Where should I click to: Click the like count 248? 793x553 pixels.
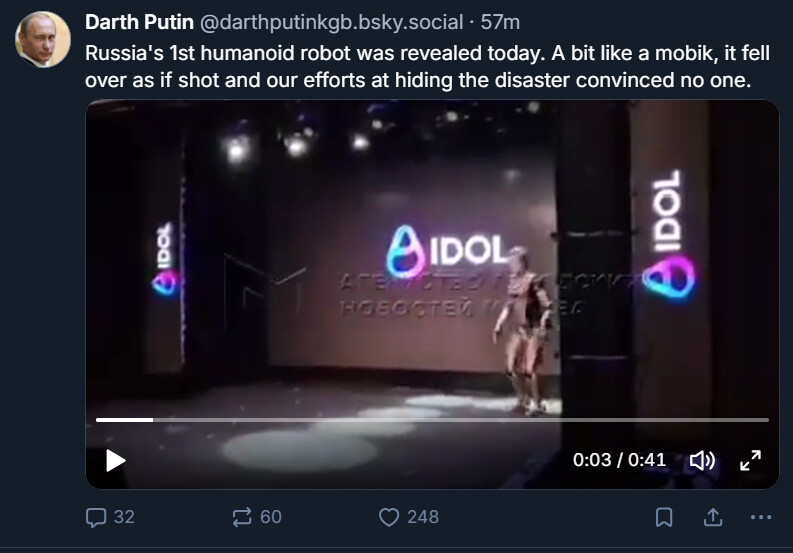click(422, 517)
